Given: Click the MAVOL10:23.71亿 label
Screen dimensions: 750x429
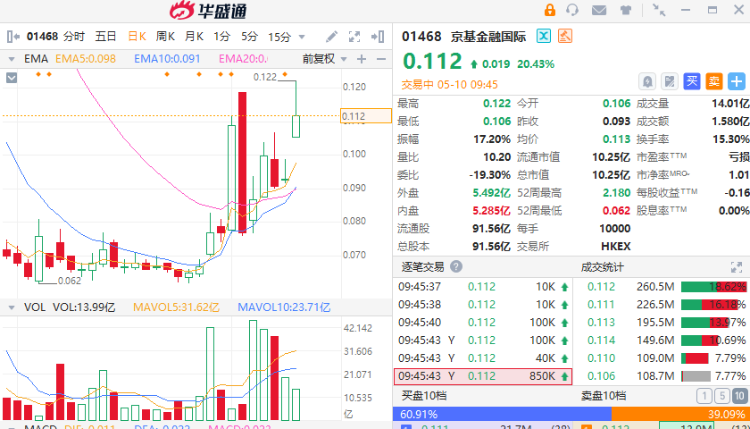Looking at the screenshot, I should [x=284, y=307].
